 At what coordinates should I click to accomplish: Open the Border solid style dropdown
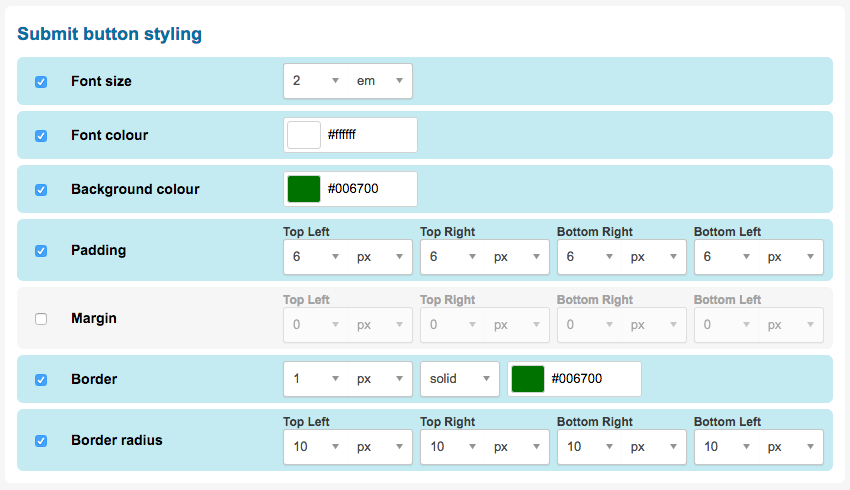460,379
